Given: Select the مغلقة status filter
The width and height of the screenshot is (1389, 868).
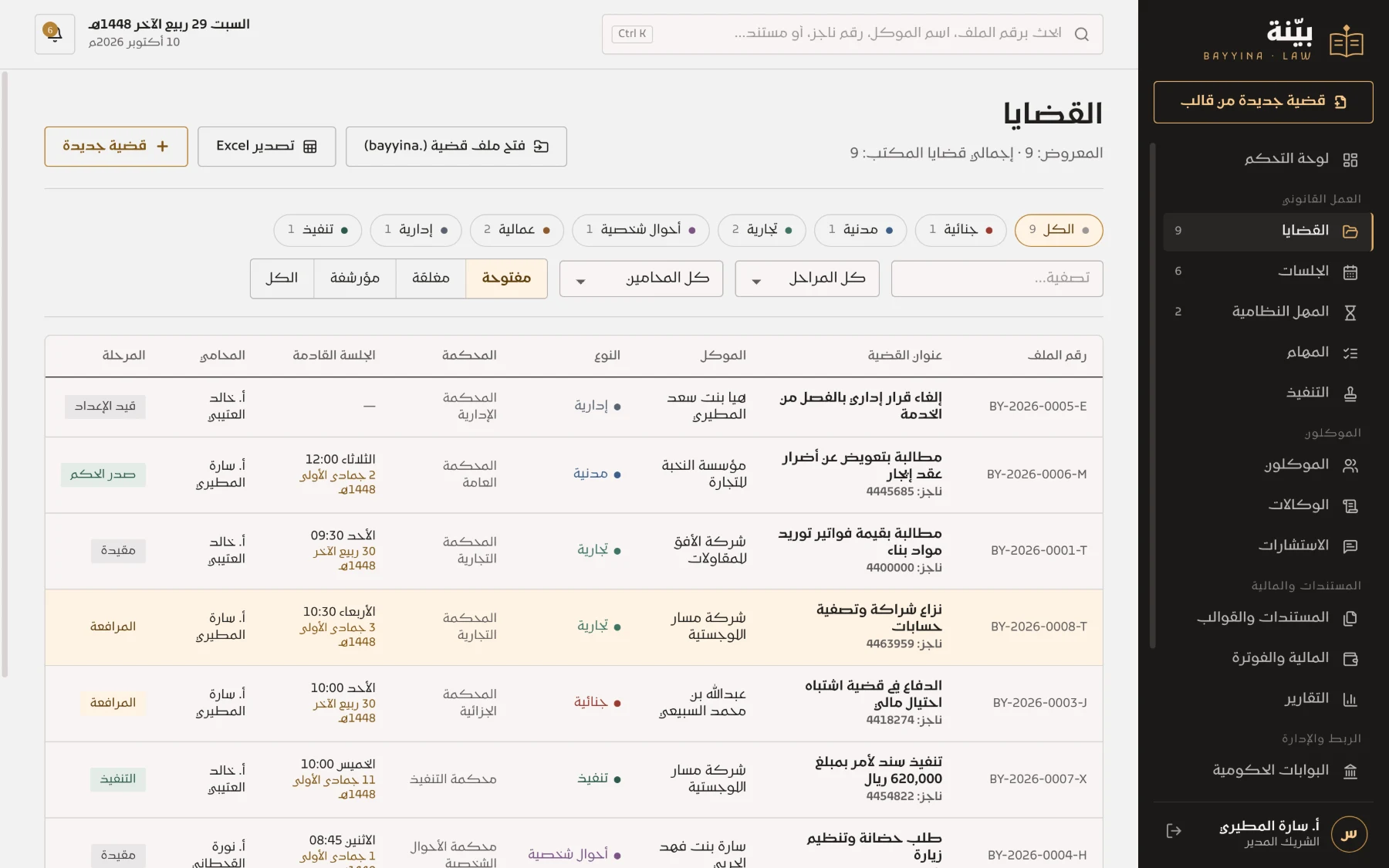Looking at the screenshot, I should tap(431, 279).
